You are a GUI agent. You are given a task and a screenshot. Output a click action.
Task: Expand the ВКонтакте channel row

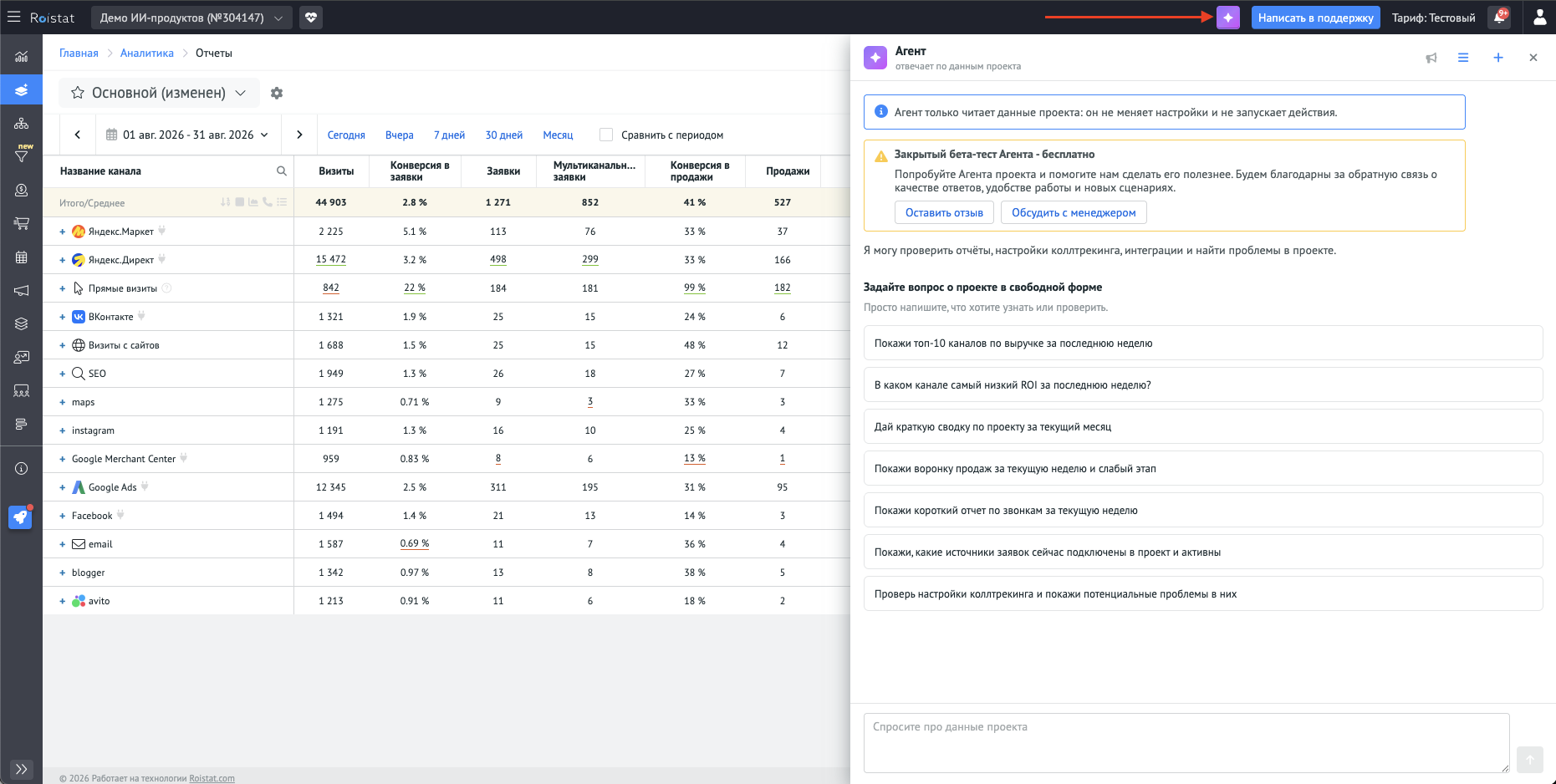[62, 317]
